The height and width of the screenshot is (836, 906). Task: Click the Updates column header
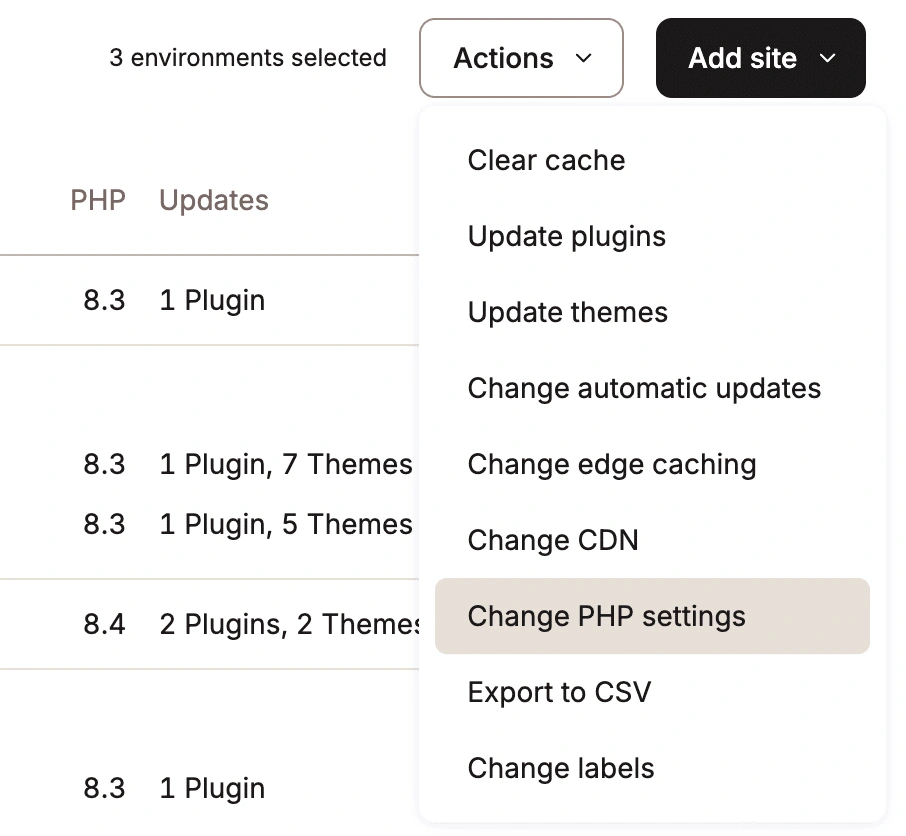pos(214,200)
